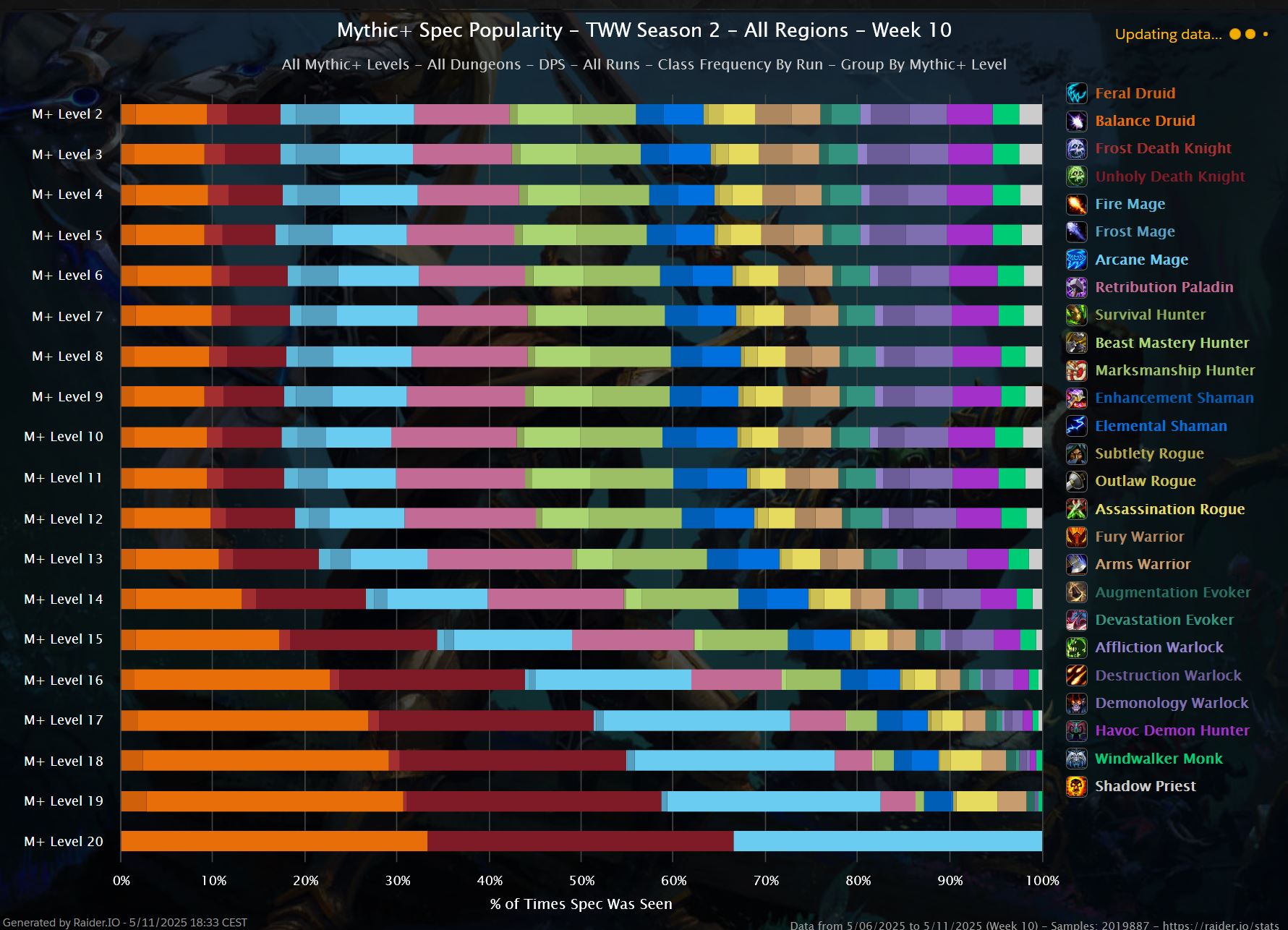
Task: Click the 100% x-axis tick label
Action: 1043,881
